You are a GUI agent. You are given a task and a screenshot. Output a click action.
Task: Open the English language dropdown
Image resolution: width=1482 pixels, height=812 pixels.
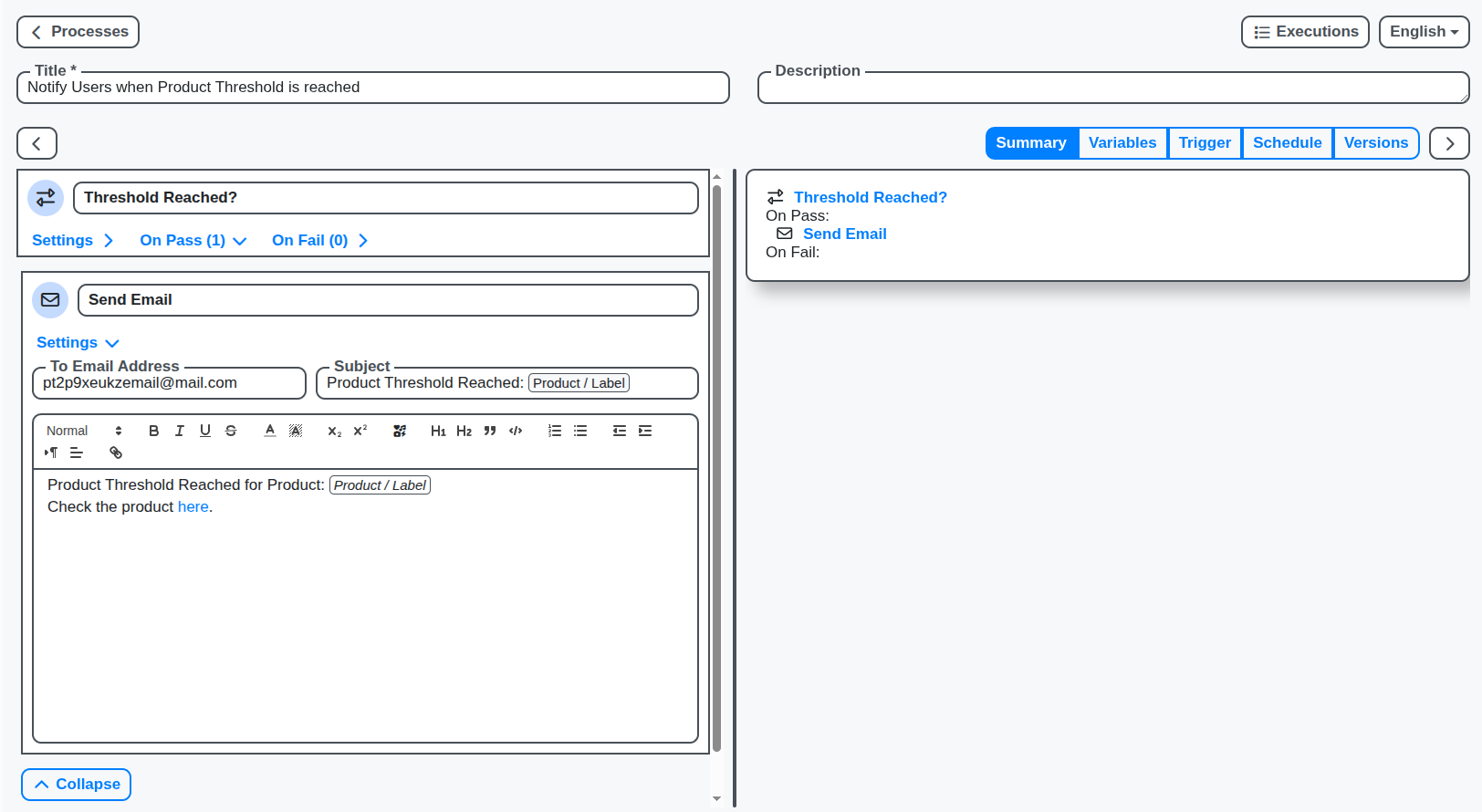coord(1424,32)
